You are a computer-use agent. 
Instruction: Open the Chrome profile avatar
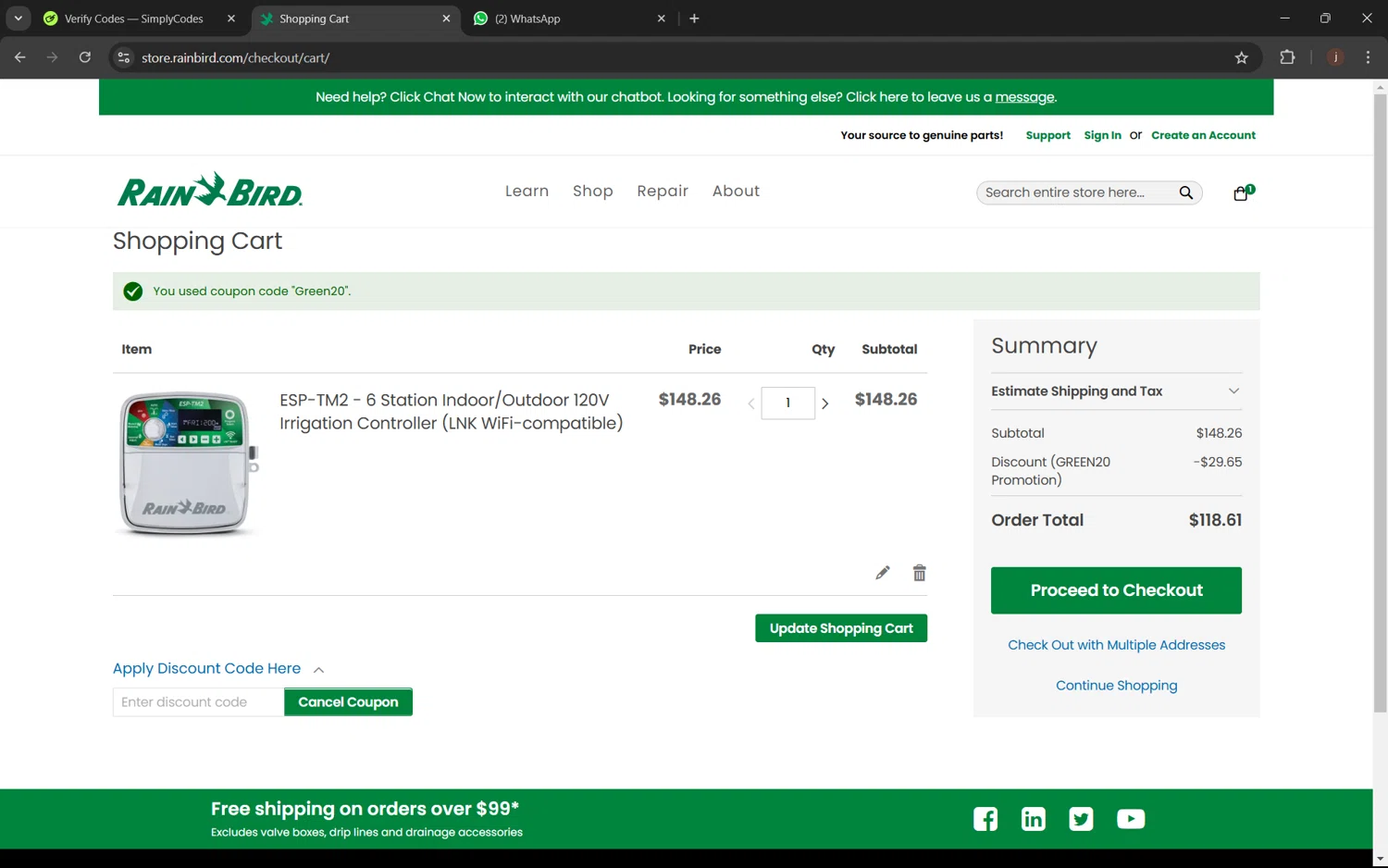point(1335,57)
